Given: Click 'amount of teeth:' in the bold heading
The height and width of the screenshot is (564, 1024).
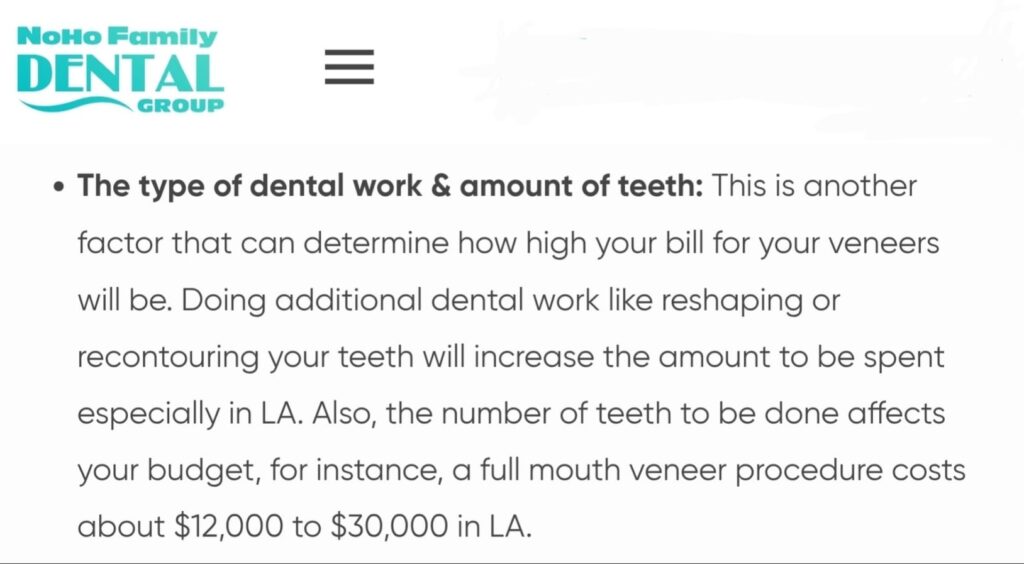Looking at the screenshot, I should coord(581,186).
